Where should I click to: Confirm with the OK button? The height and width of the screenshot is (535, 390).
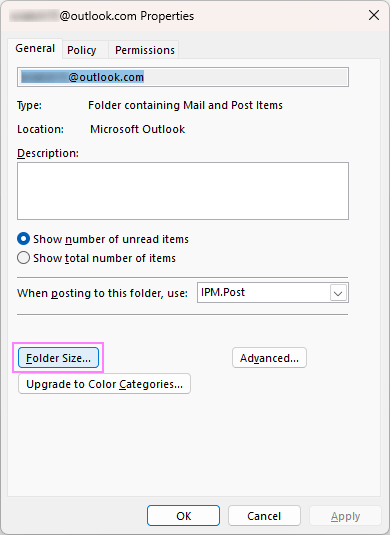pyautogui.click(x=184, y=516)
